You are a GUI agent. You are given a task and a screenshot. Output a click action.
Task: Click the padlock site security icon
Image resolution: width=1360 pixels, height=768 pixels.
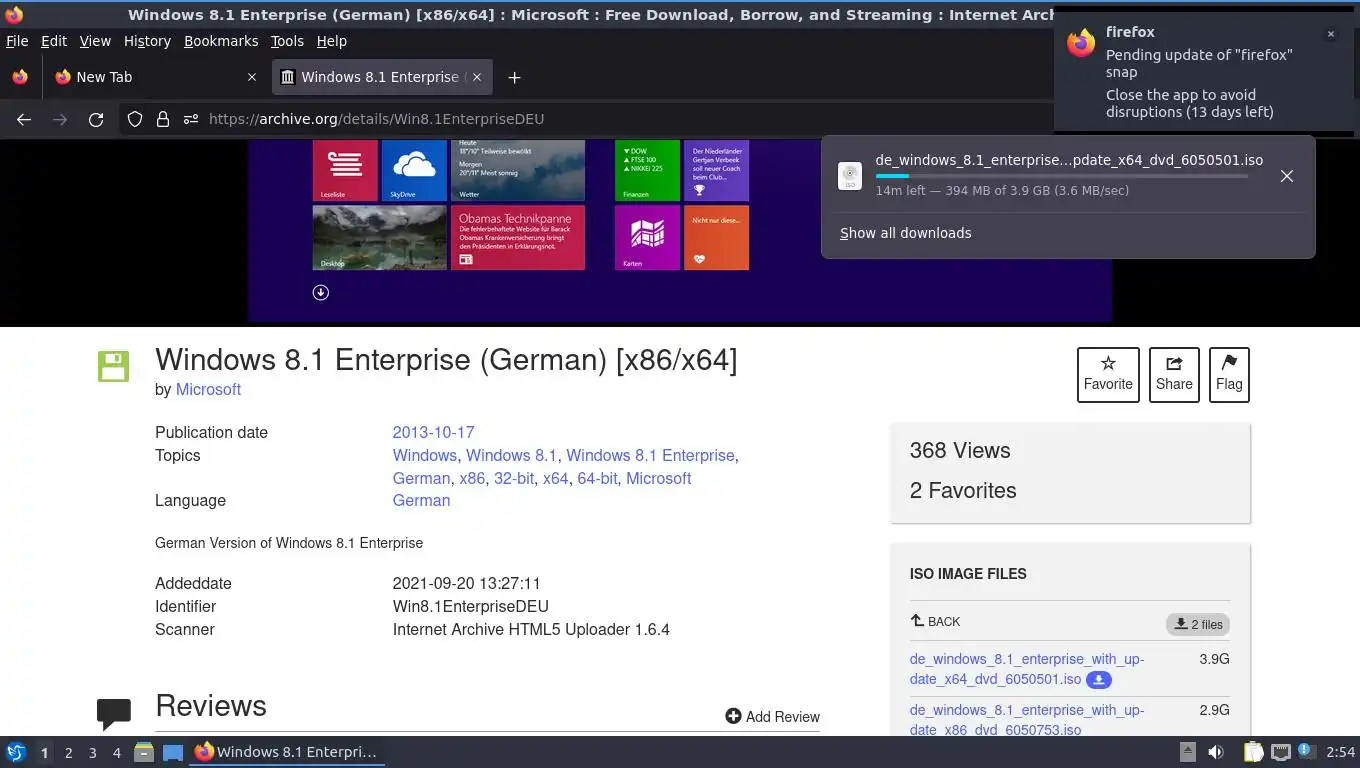pos(163,119)
